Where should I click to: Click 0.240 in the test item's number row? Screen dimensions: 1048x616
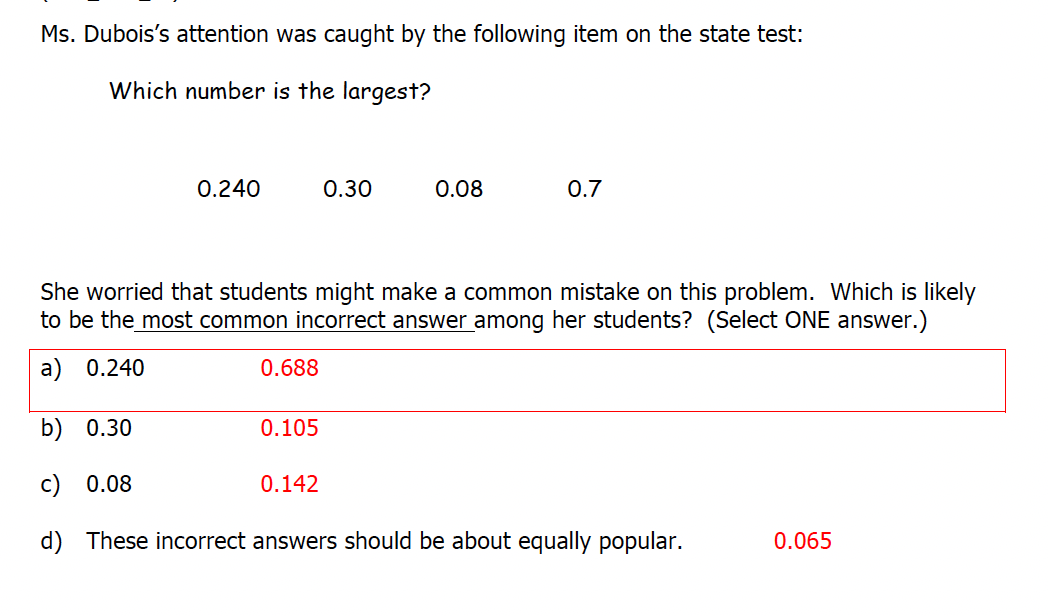coord(229,189)
